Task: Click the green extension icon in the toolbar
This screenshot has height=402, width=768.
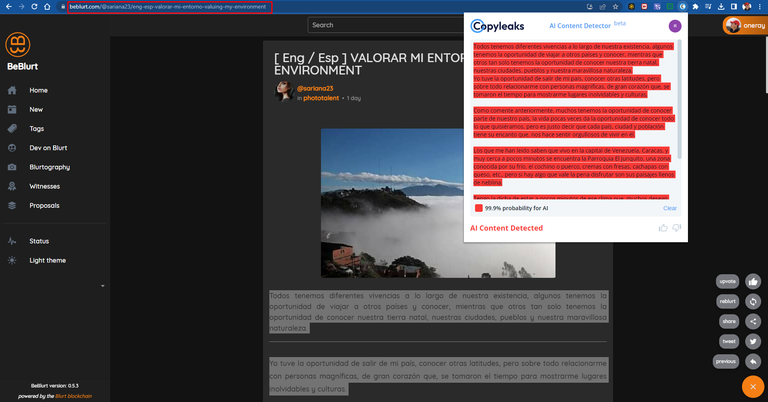Action: (670, 6)
